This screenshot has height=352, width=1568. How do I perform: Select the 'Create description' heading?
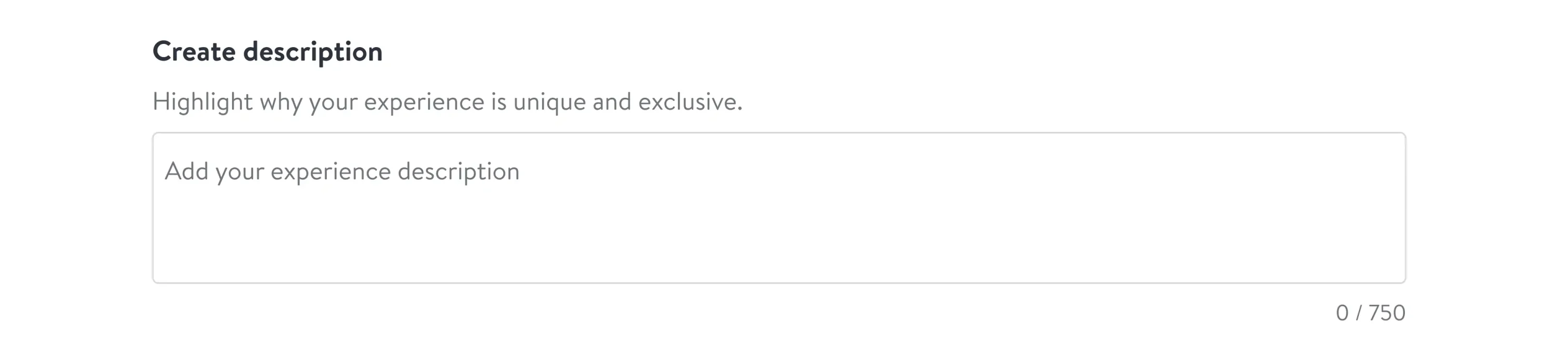267,52
